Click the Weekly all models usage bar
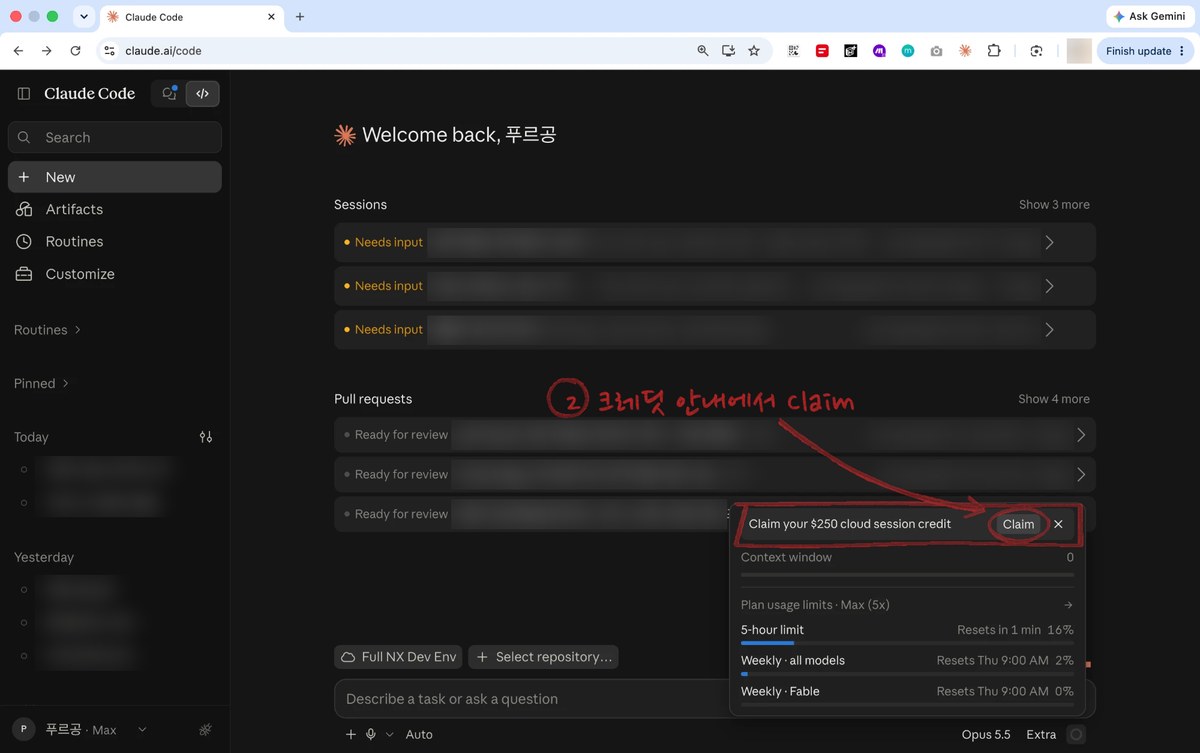Screen dimensions: 1200x753 click(x=907, y=674)
